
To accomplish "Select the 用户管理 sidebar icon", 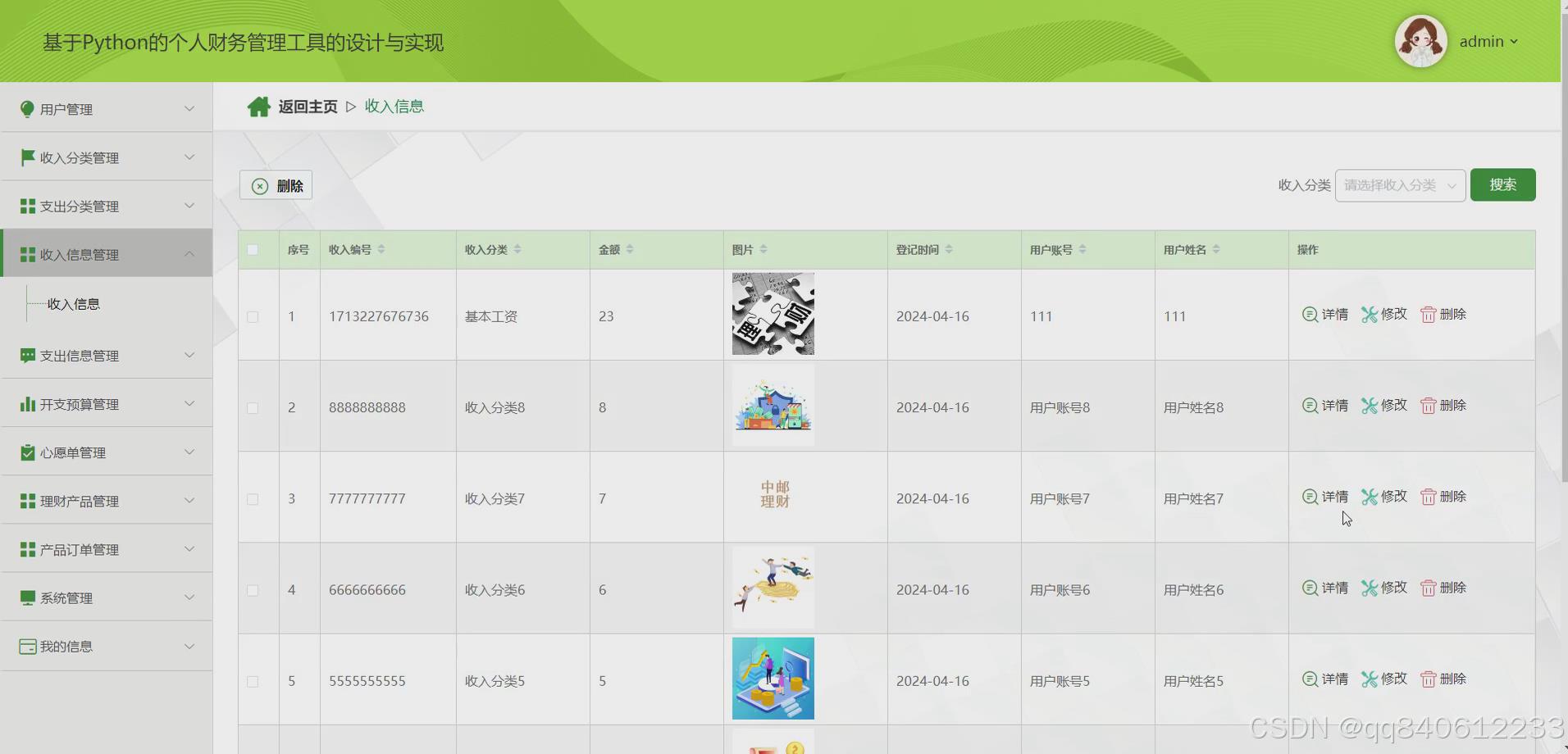I will pyautogui.click(x=25, y=108).
